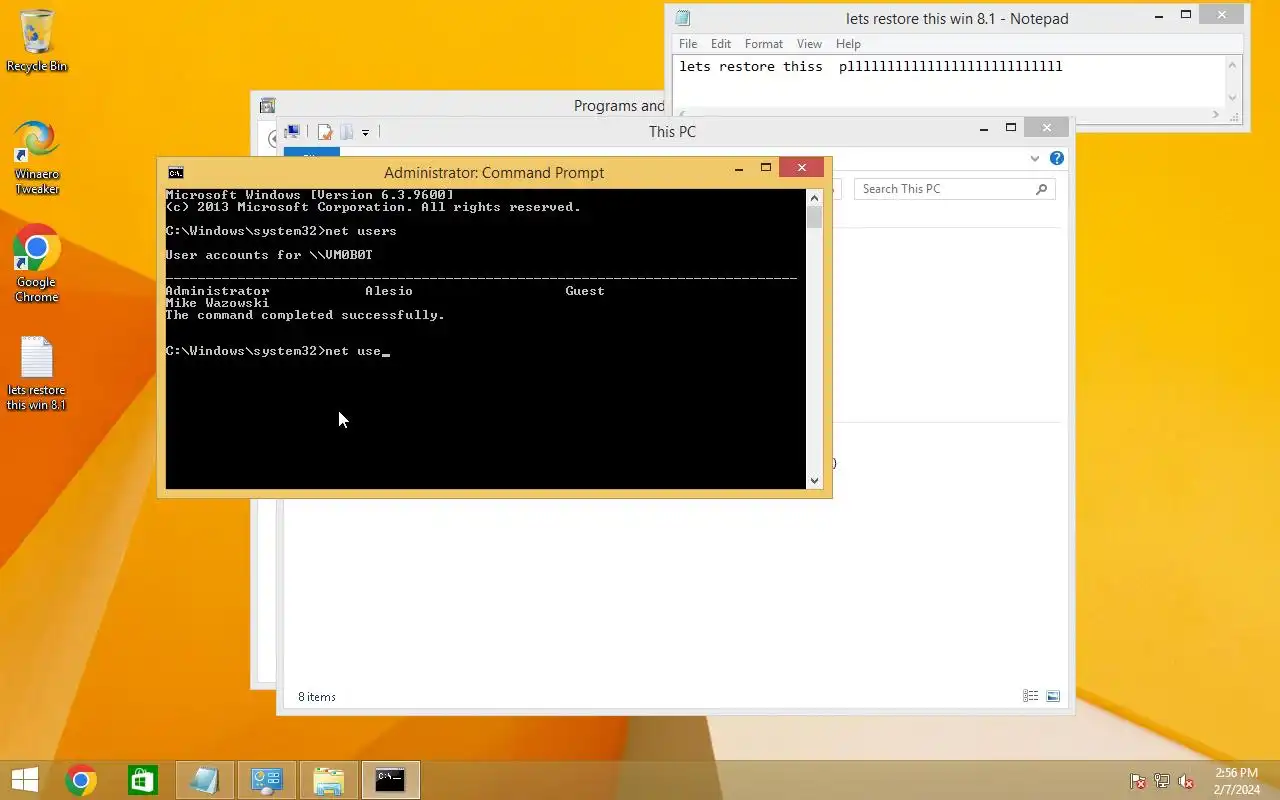Click New folder icon in This PC toolbar
The height and width of the screenshot is (800, 1280).
[x=346, y=132]
